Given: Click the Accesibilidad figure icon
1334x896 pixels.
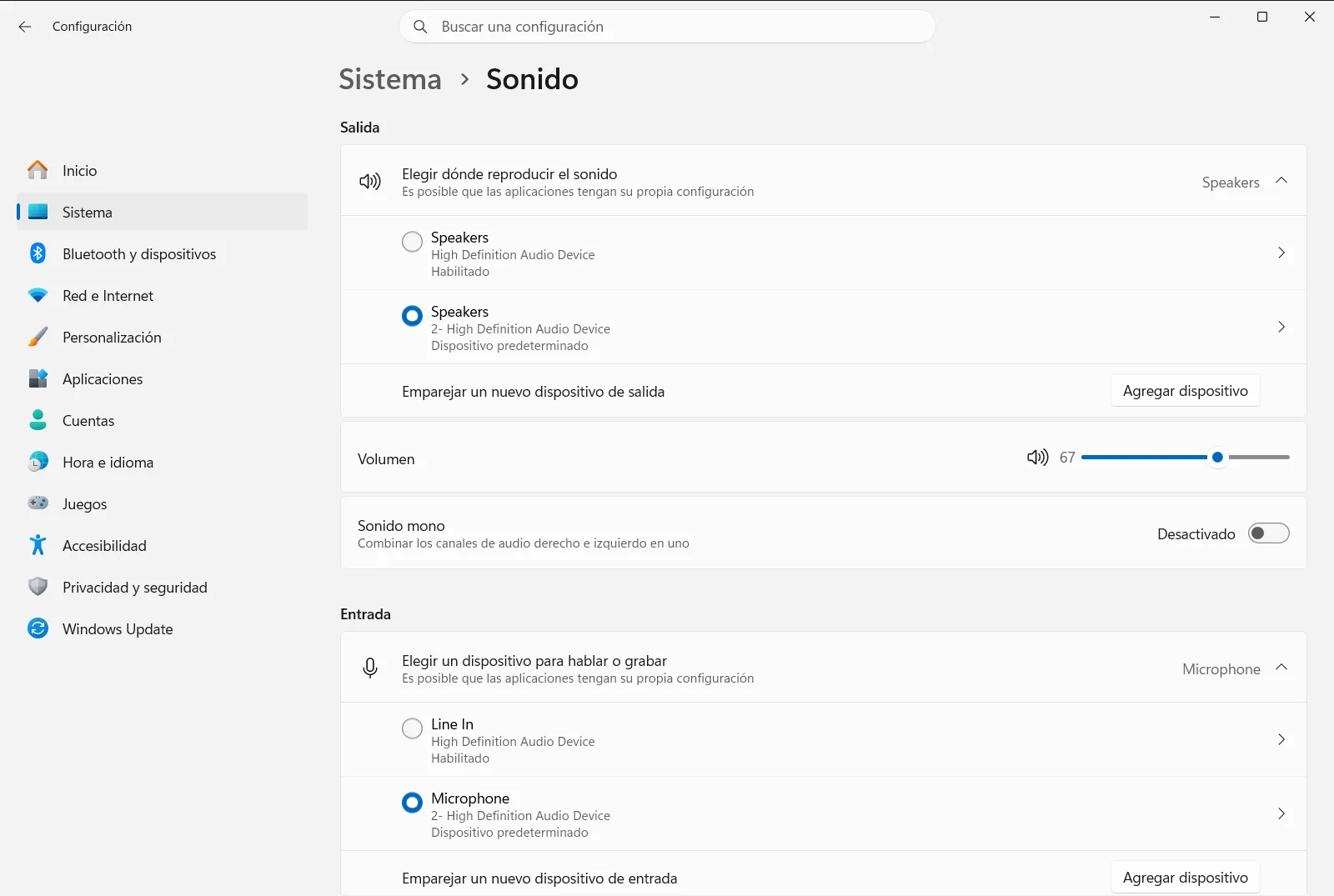Looking at the screenshot, I should pyautogui.click(x=38, y=545).
